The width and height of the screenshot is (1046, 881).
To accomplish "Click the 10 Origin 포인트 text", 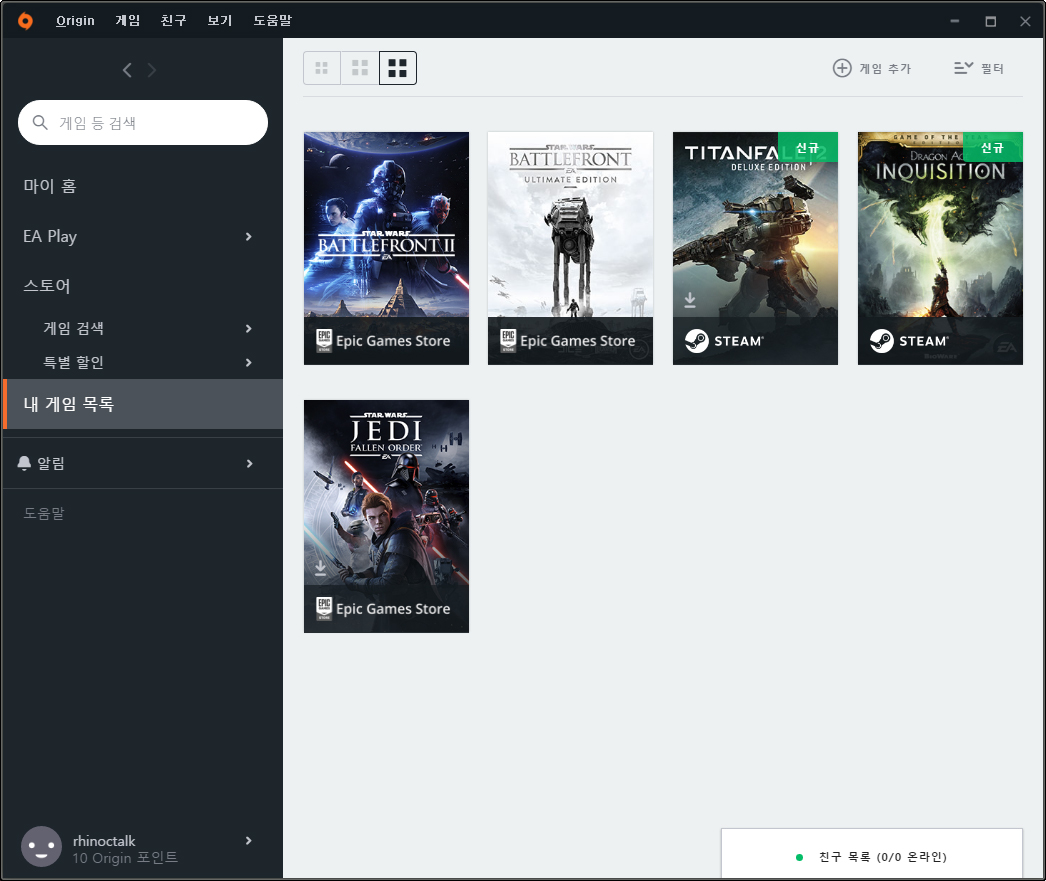I will pyautogui.click(x=125, y=858).
